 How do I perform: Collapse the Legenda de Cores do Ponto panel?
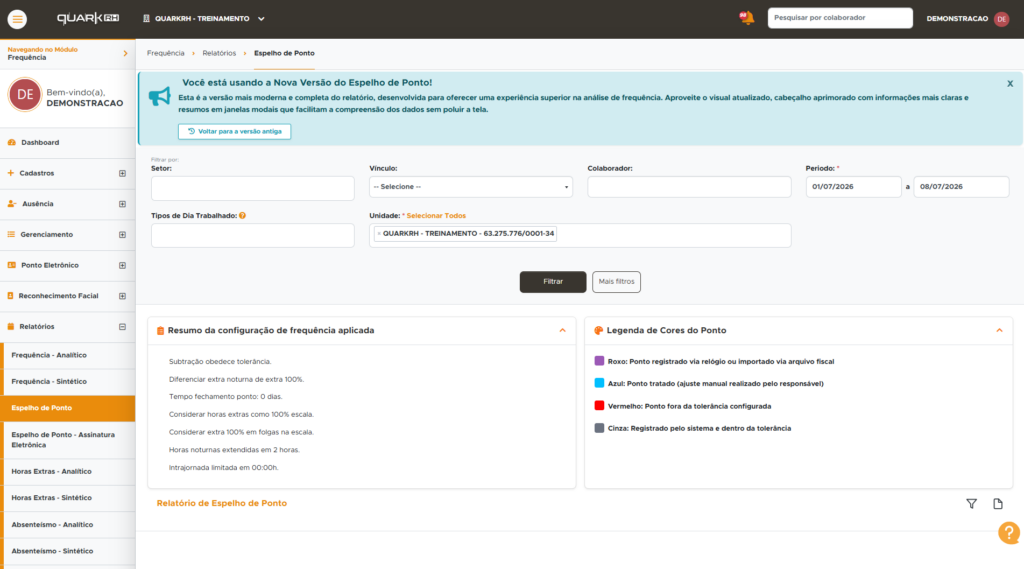pyautogui.click(x=999, y=331)
